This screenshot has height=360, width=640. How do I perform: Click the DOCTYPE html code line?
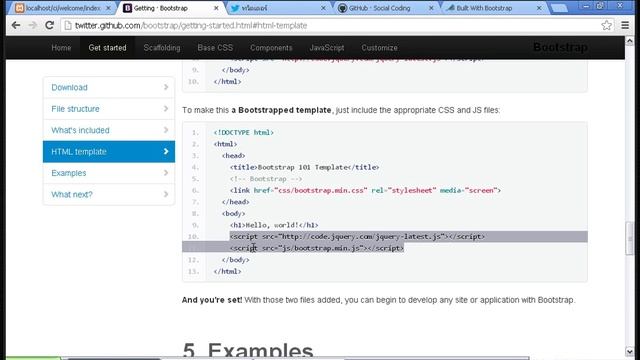tap(244, 133)
